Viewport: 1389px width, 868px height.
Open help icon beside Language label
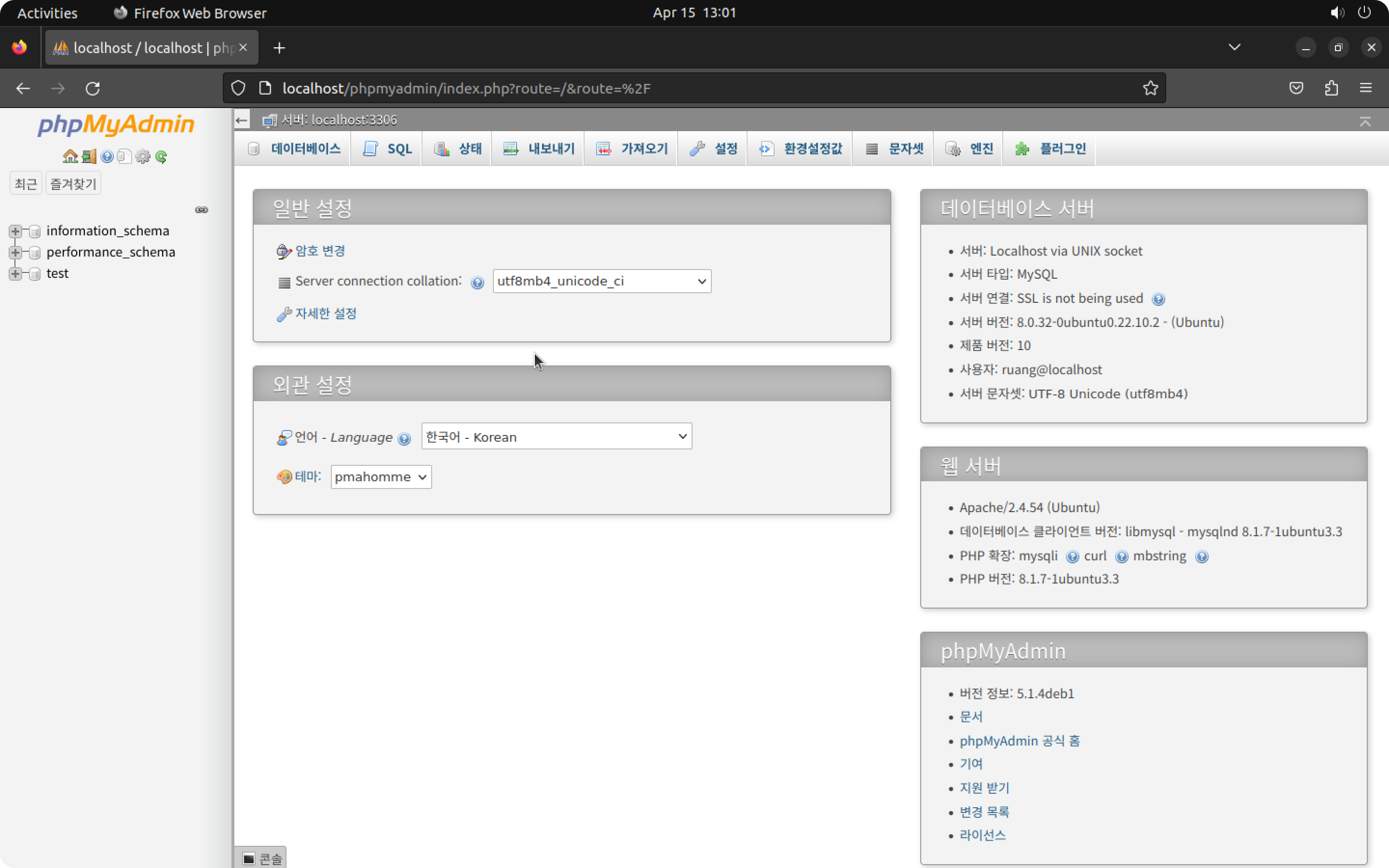tap(404, 439)
